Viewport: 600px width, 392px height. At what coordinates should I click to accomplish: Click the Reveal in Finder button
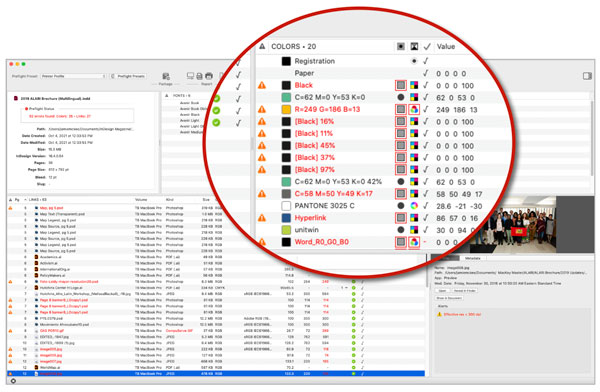464,291
